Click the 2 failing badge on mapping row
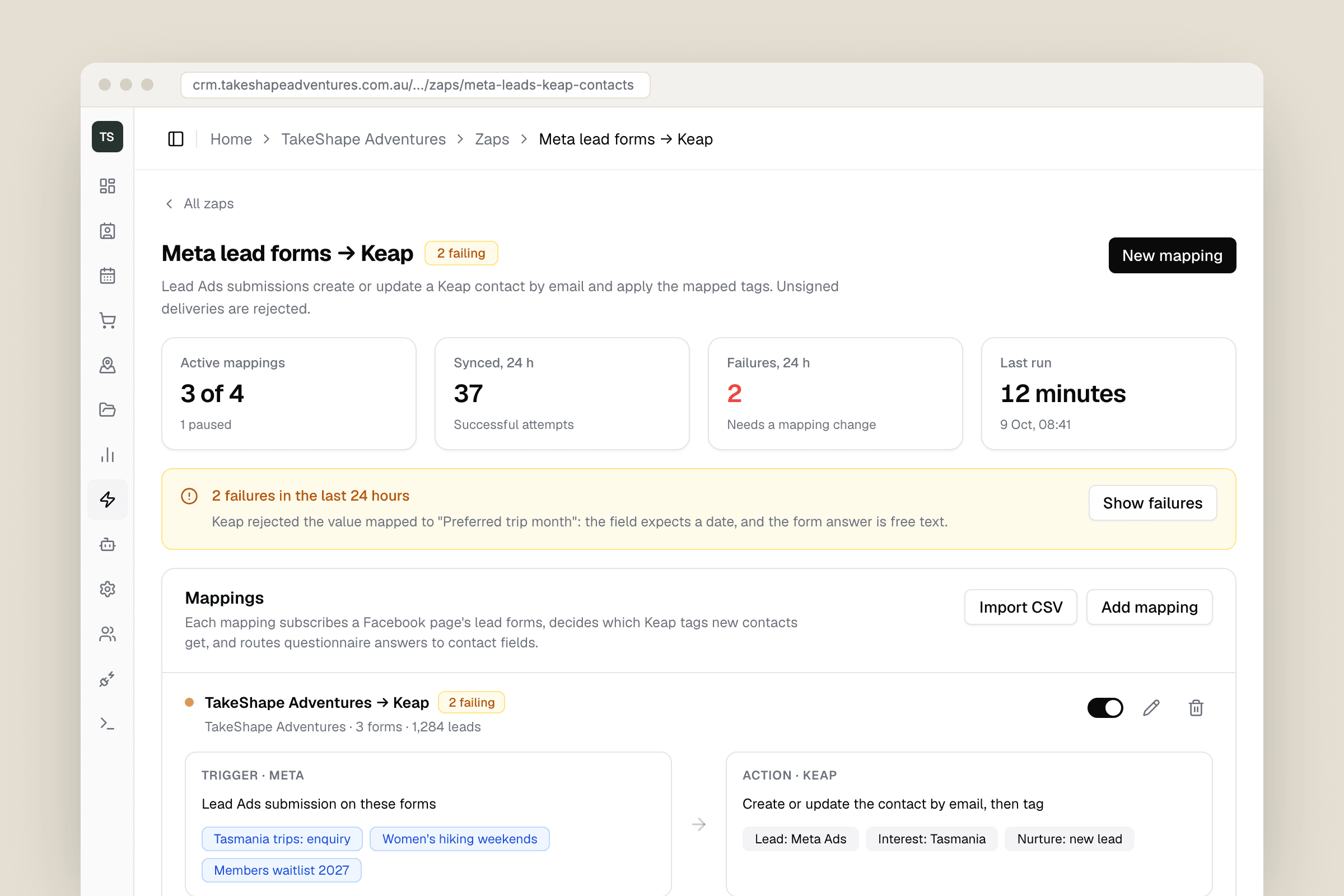This screenshot has height=896, width=1344. [x=472, y=702]
